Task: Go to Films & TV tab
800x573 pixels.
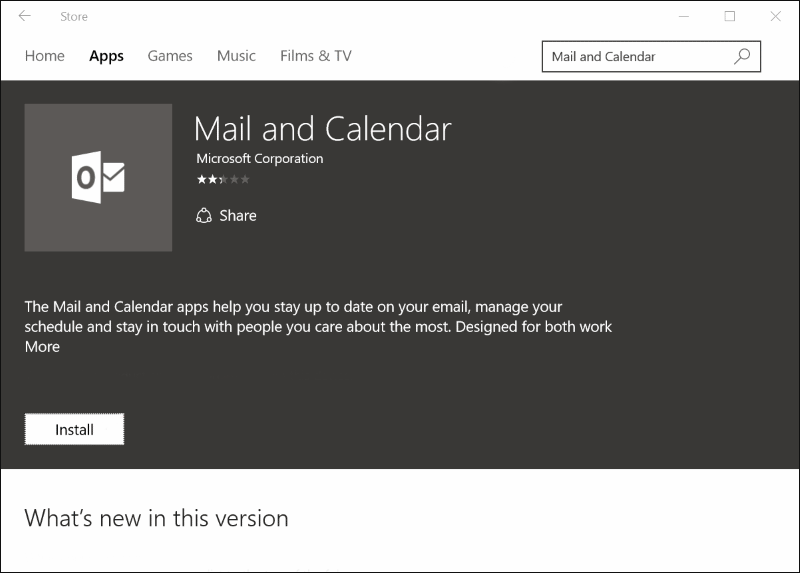Action: tap(316, 56)
